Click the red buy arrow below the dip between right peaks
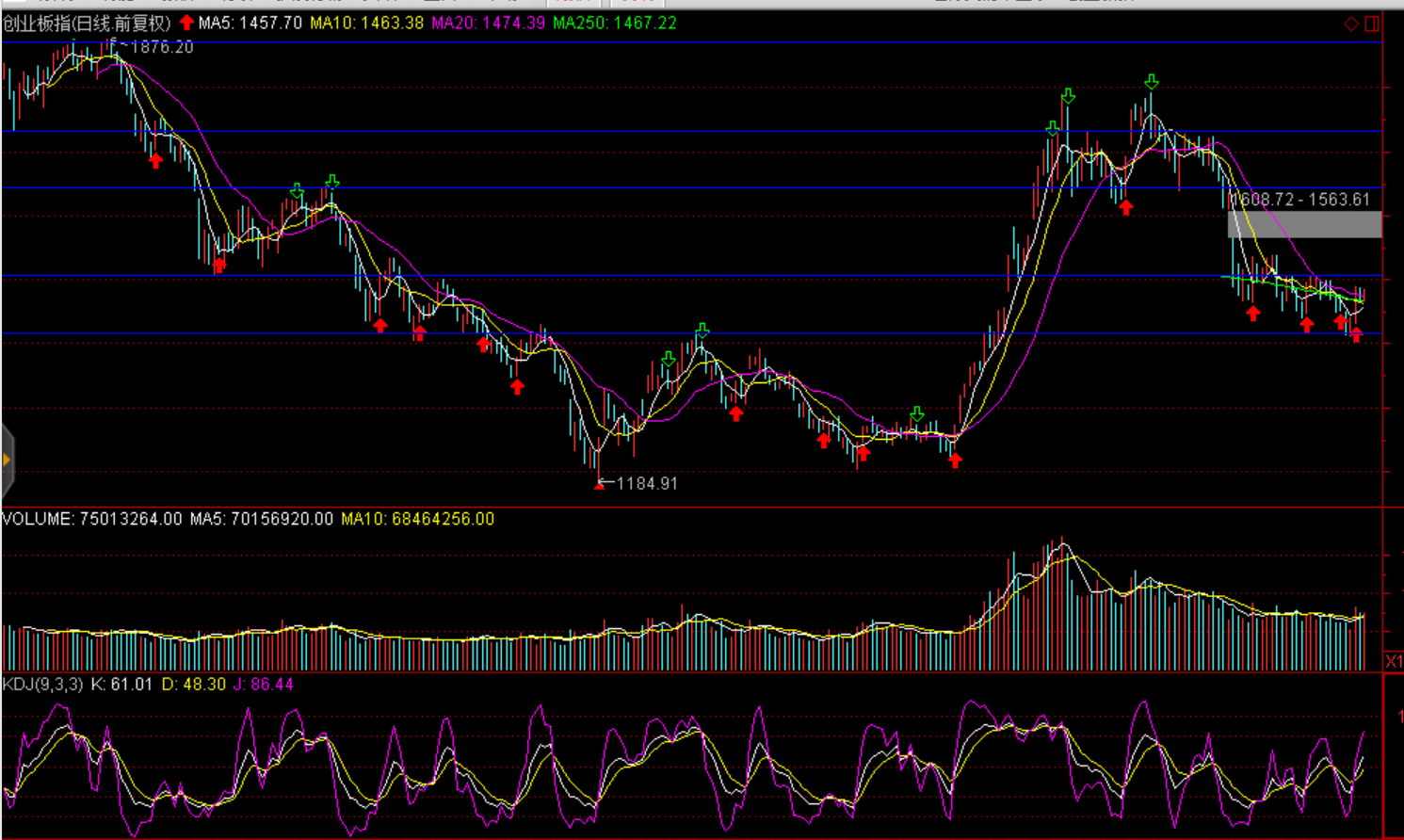 tap(1125, 207)
